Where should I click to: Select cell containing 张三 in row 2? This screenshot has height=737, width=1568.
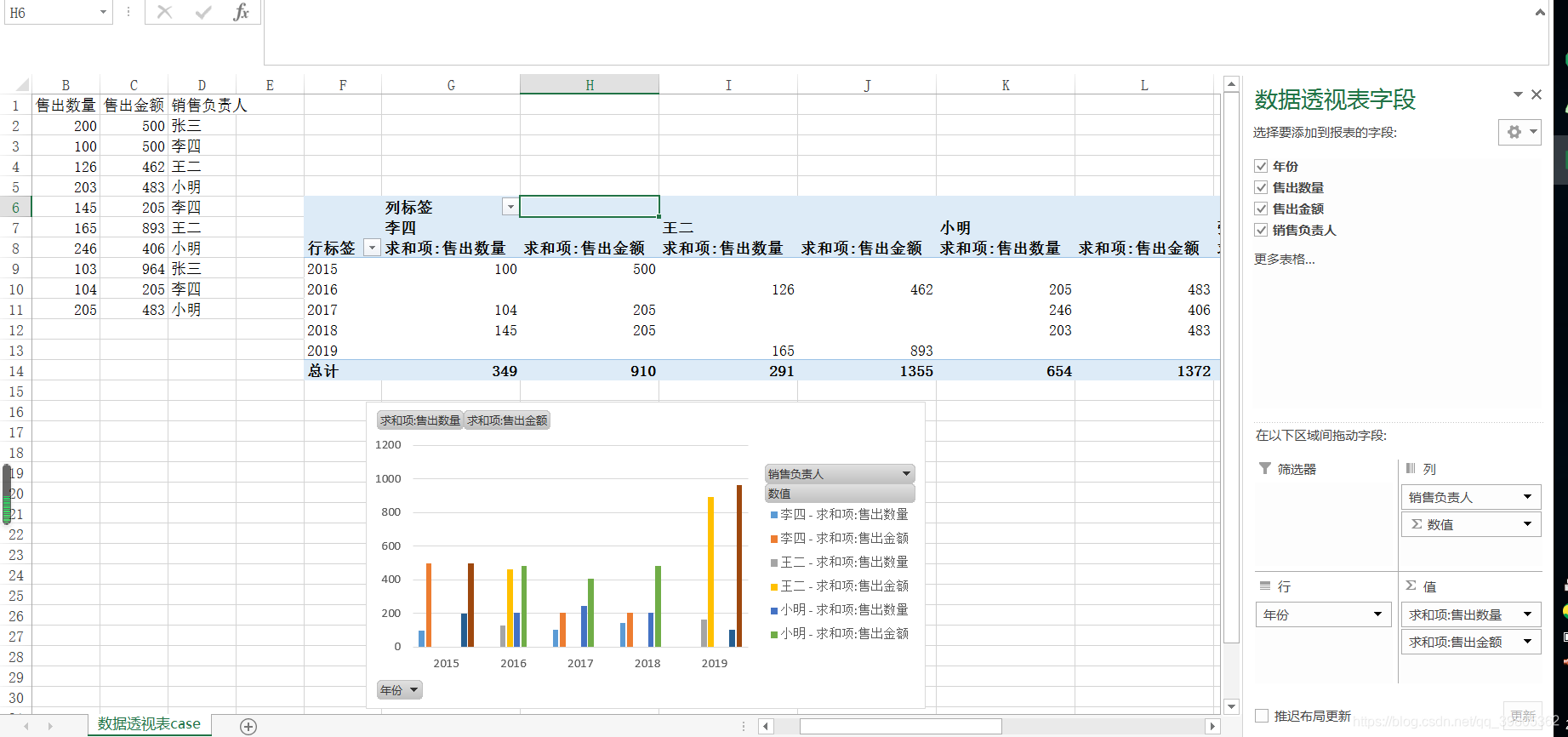pyautogui.click(x=202, y=125)
